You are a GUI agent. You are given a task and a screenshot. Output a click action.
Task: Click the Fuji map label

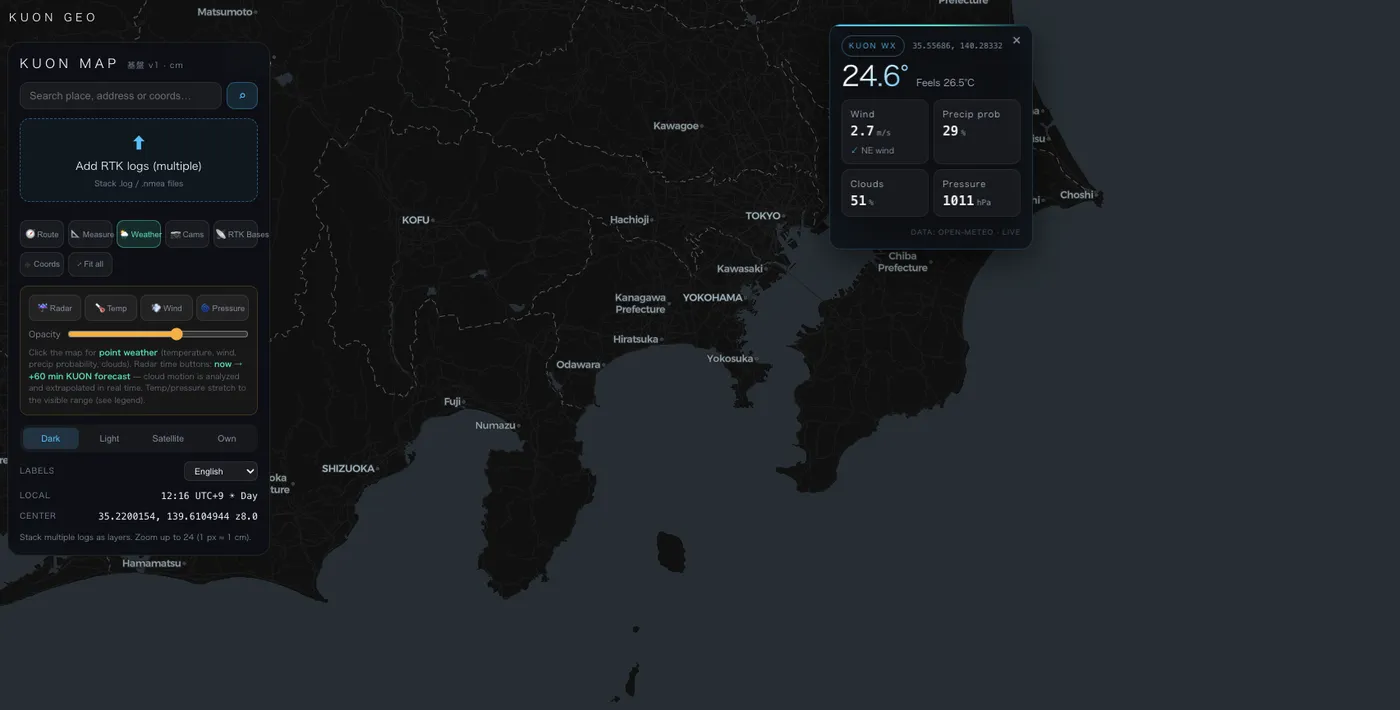pyautogui.click(x=453, y=402)
